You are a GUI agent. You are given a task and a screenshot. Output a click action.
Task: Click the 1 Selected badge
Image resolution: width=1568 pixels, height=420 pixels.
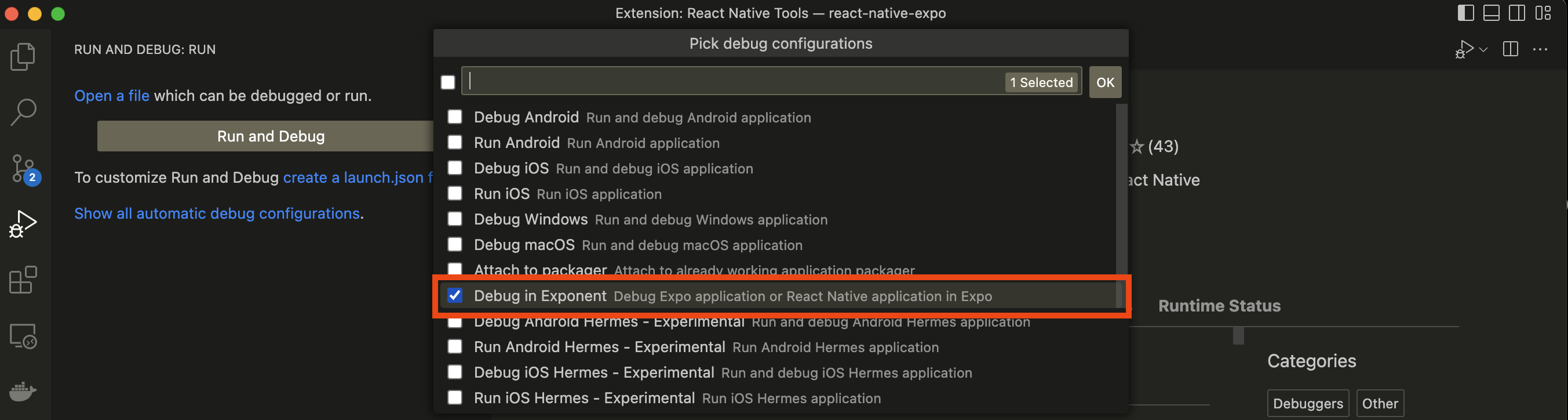pyautogui.click(x=1041, y=82)
